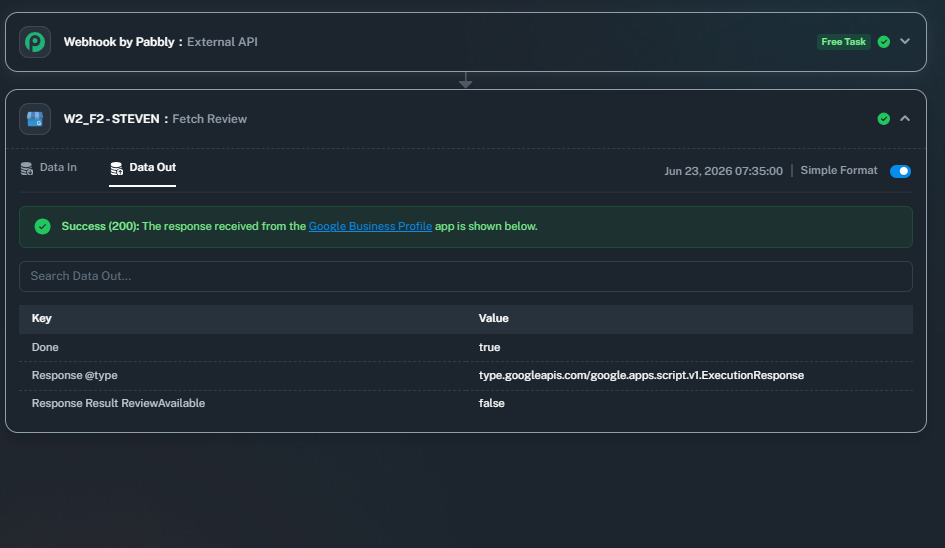Click the Key column header

click(x=42, y=318)
